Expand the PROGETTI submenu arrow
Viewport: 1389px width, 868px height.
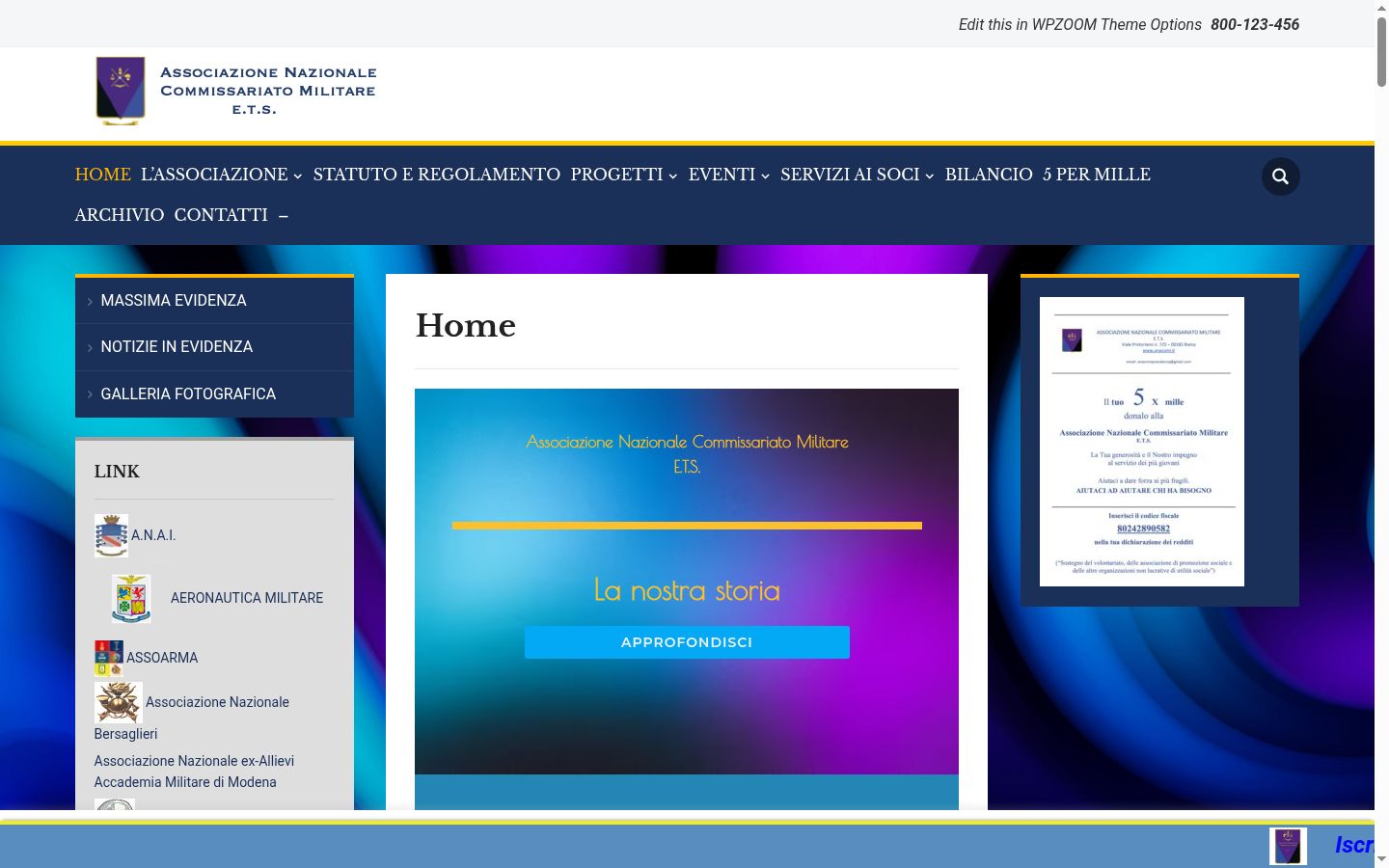pos(673,176)
